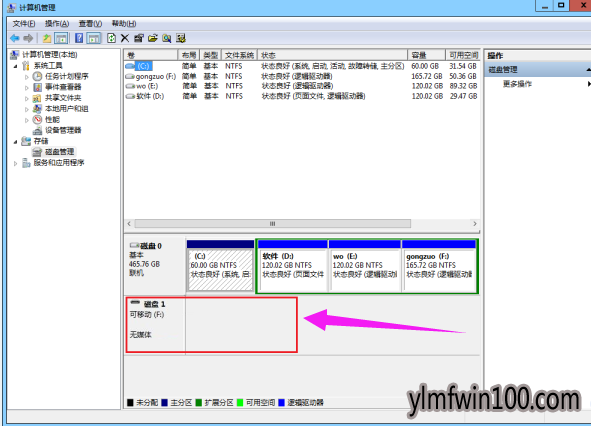Open 更多操作 in the actions pane
This screenshot has height=426, width=591.
point(517,84)
